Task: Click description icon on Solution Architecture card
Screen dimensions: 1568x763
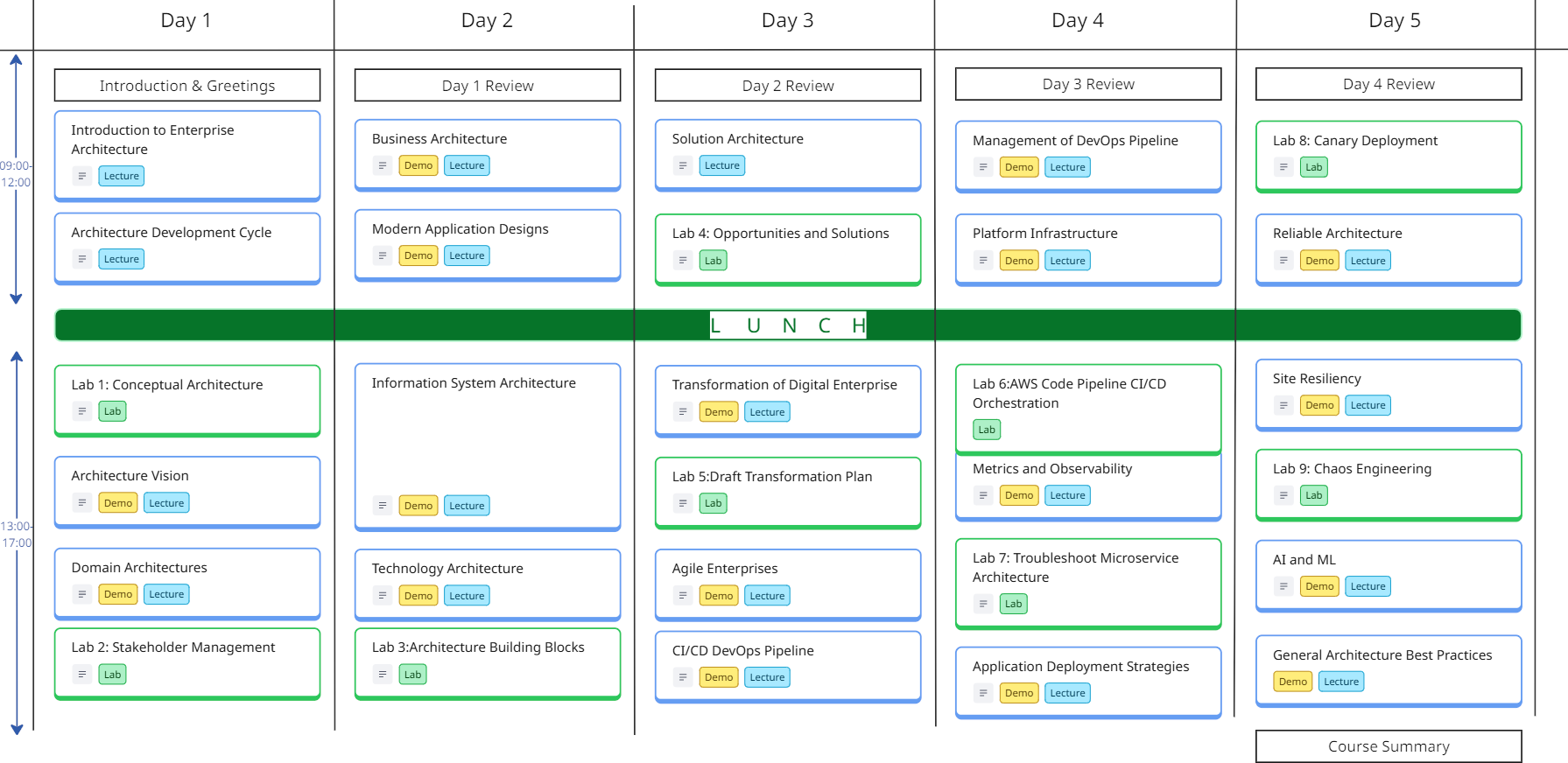Action: click(683, 165)
